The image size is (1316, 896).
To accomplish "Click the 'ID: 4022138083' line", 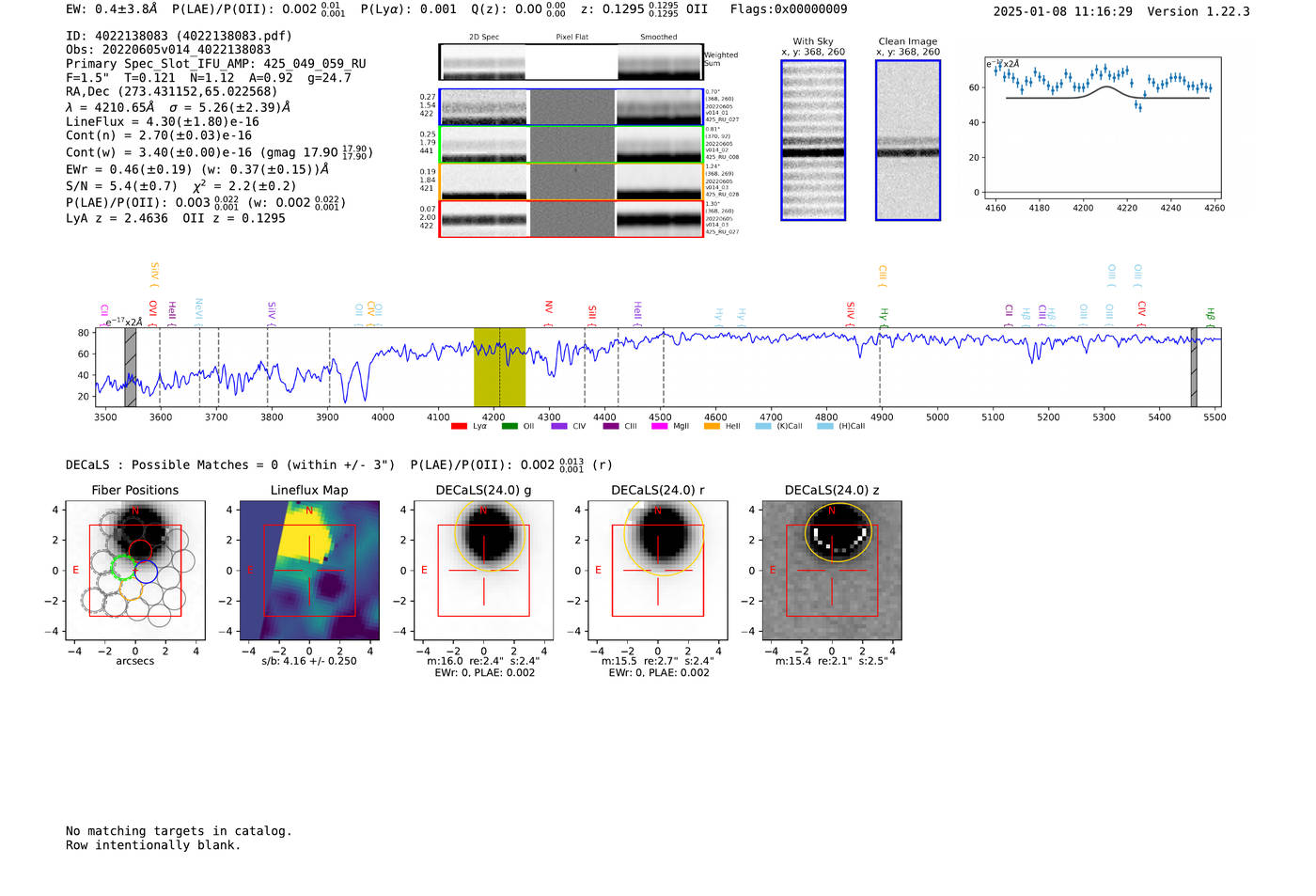I will click(x=179, y=36).
